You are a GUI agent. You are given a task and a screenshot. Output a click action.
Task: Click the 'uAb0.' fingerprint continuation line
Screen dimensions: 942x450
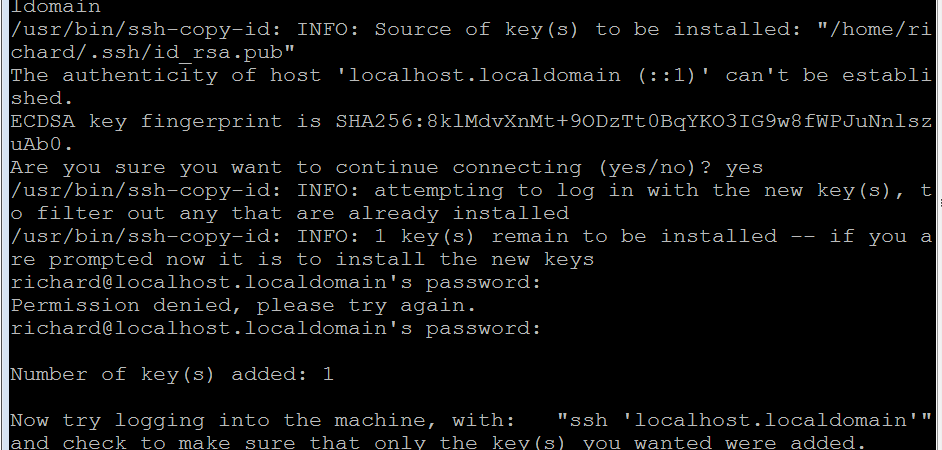click(42, 145)
